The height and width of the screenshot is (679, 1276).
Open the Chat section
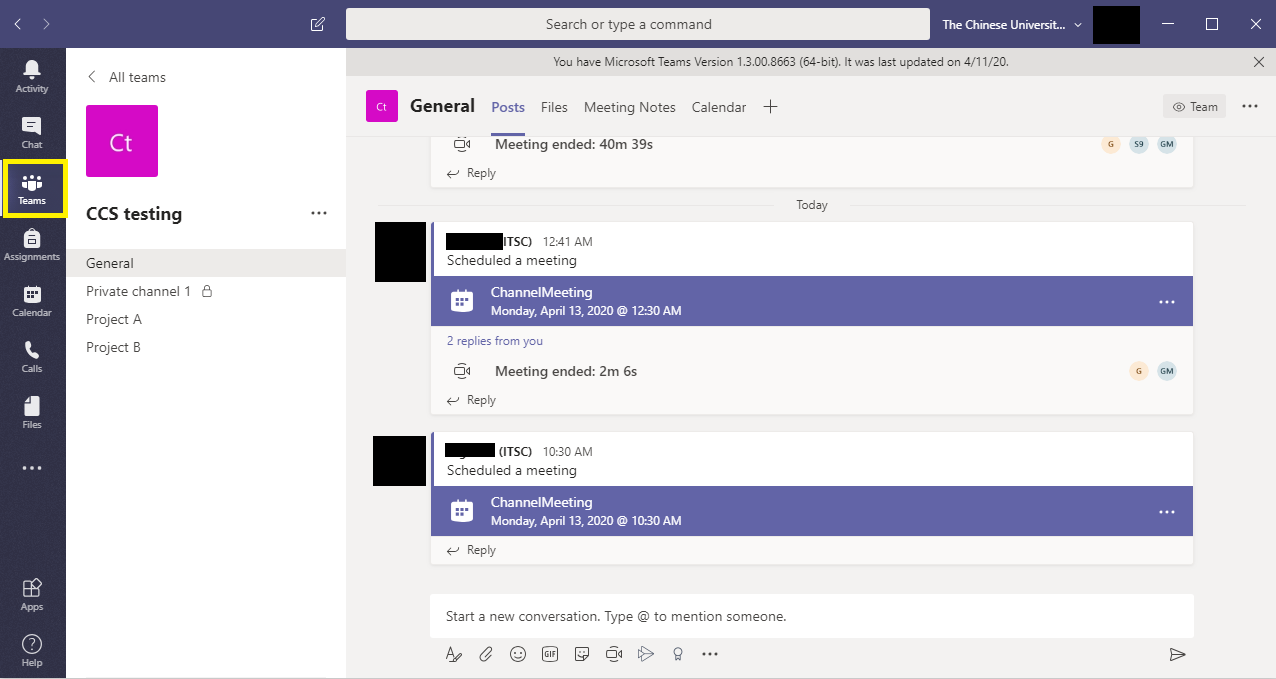click(32, 132)
